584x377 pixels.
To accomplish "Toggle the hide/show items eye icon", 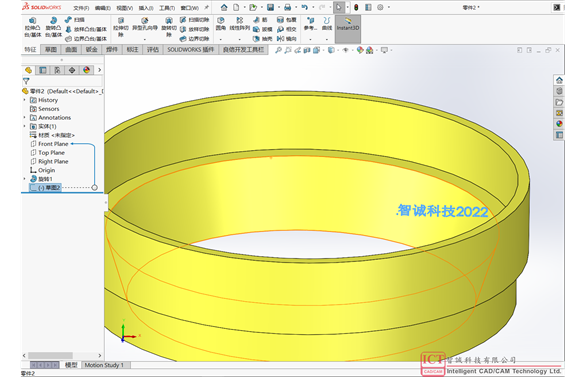I will pyautogui.click(x=345, y=50).
